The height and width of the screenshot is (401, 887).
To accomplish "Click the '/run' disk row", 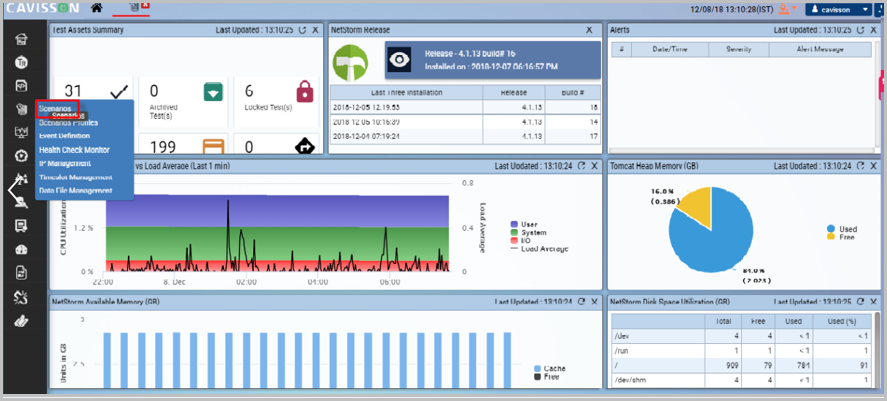I will [742, 351].
